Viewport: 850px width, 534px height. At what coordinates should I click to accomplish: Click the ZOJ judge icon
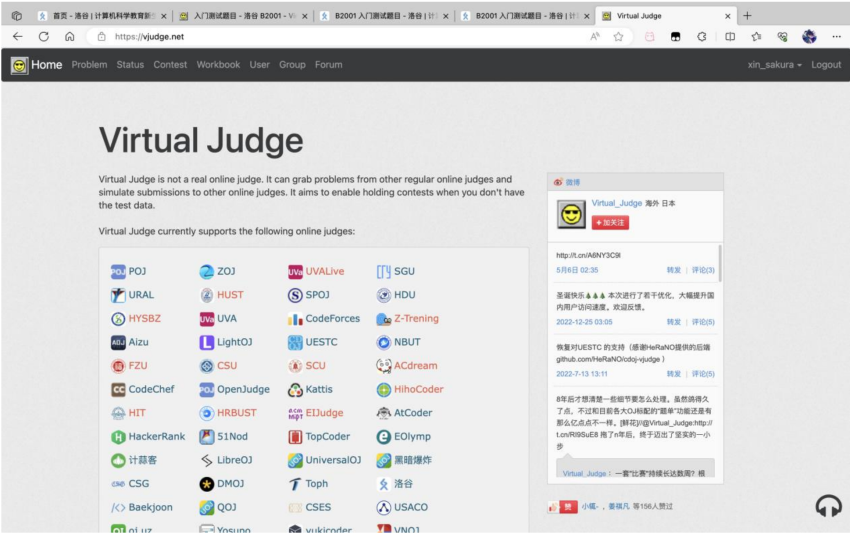pyautogui.click(x=207, y=272)
